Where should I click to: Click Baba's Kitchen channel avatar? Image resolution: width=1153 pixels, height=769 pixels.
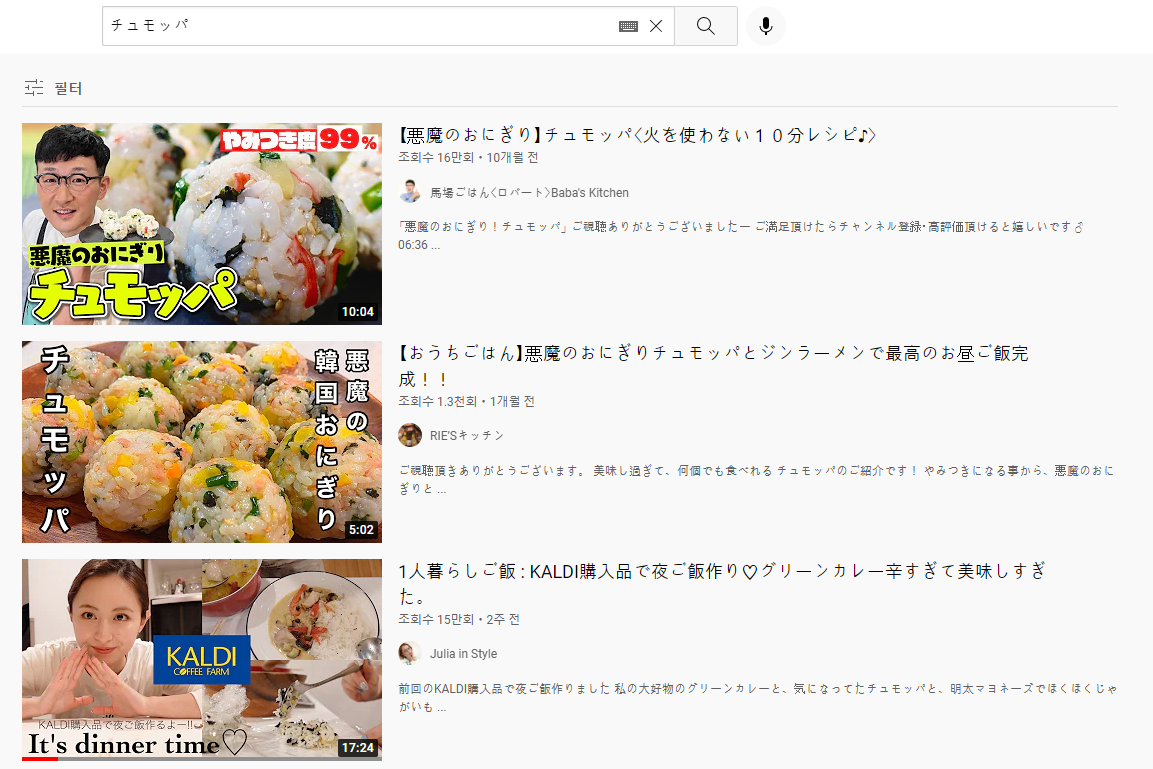tap(409, 192)
